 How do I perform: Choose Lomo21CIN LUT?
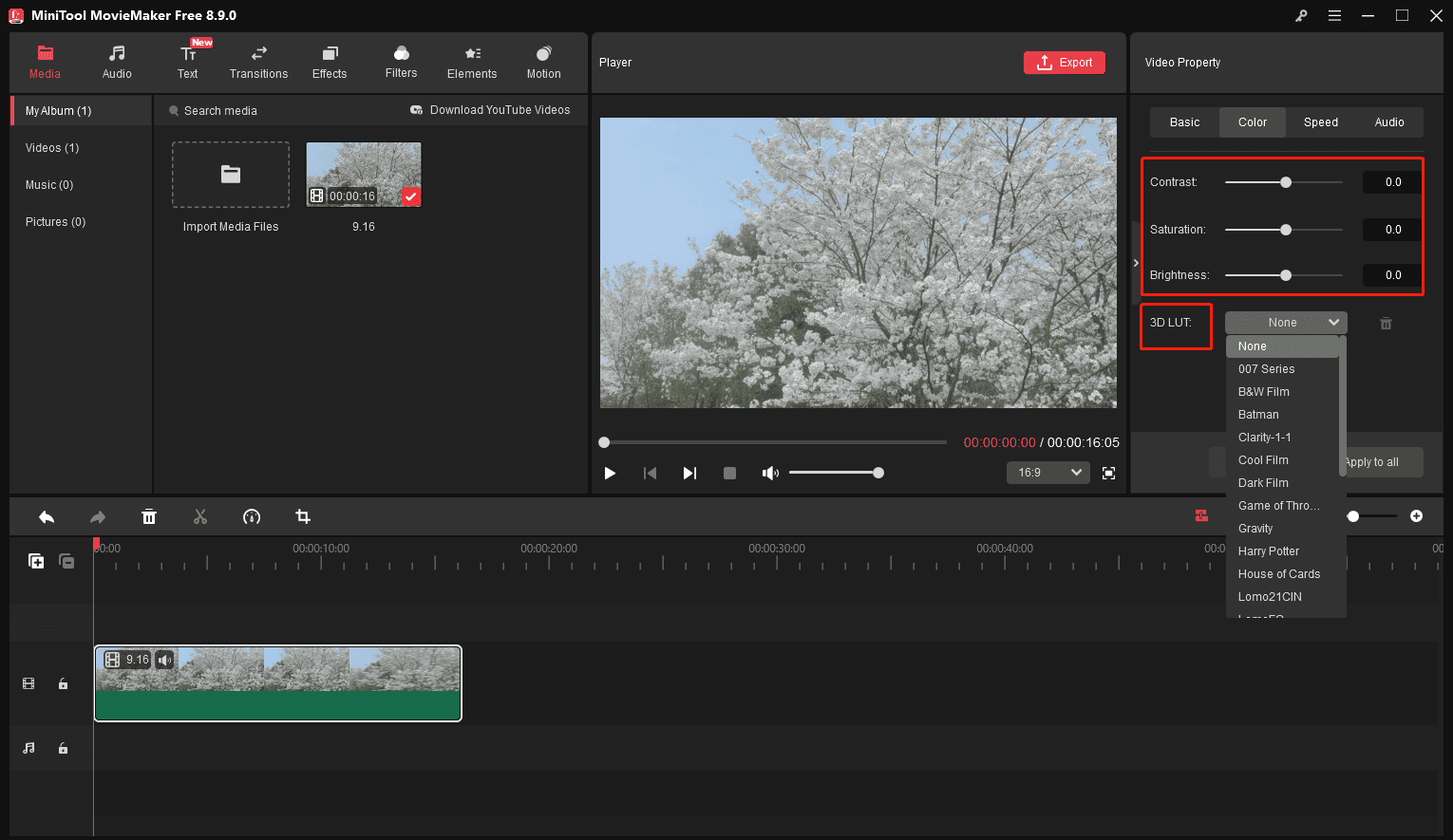pyautogui.click(x=1282, y=597)
